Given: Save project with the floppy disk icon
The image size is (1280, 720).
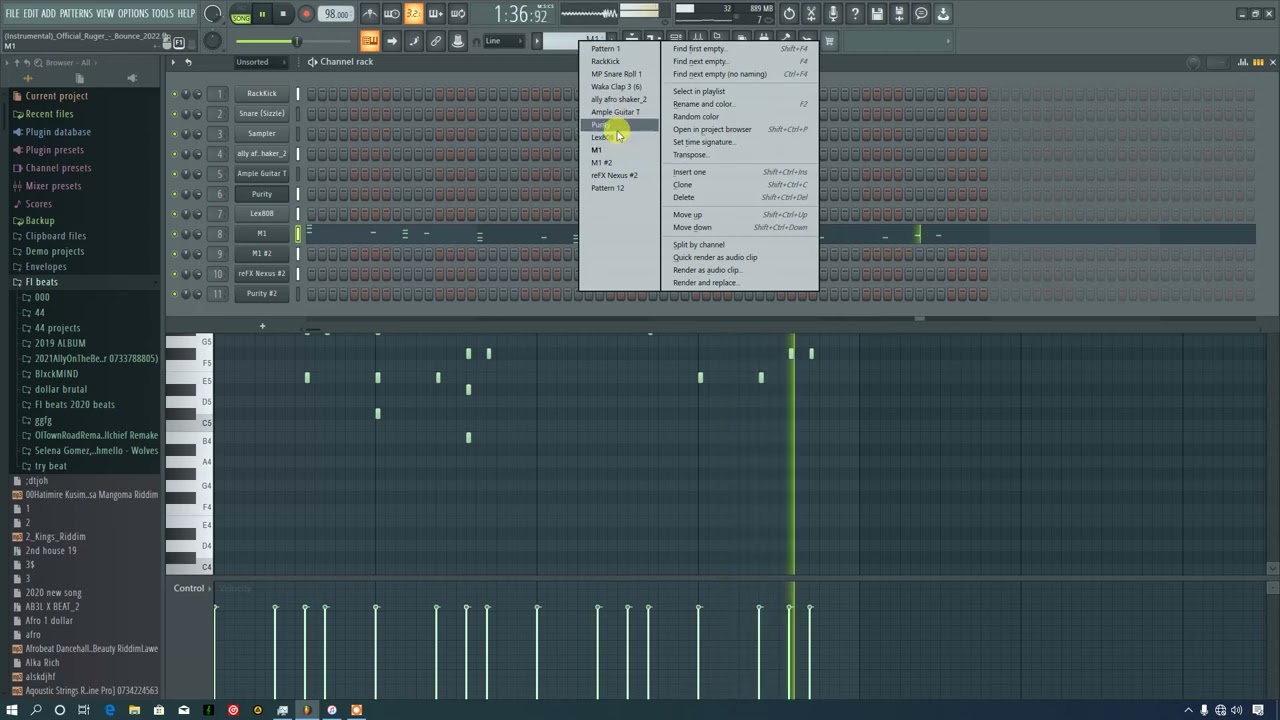Looking at the screenshot, I should (877, 14).
